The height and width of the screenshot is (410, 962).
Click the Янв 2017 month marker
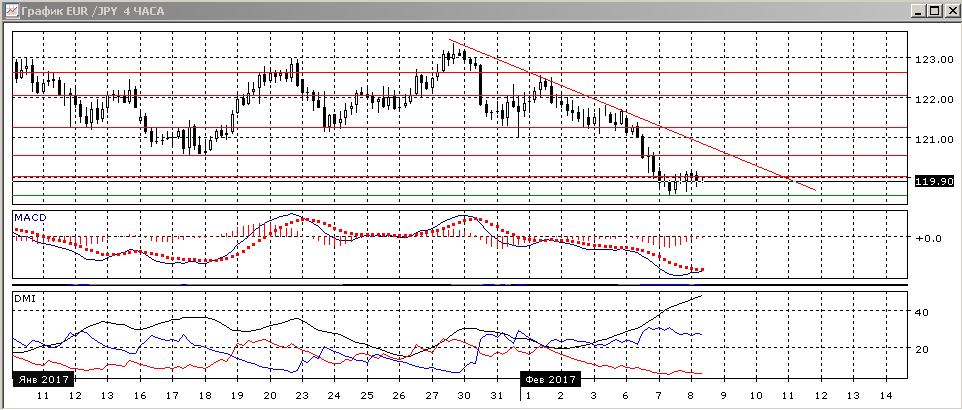(43, 378)
